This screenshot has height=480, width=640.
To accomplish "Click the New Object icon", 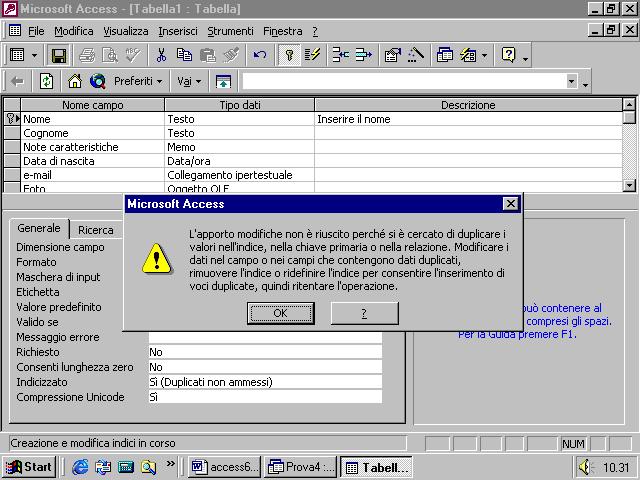I will pyautogui.click(x=468, y=55).
